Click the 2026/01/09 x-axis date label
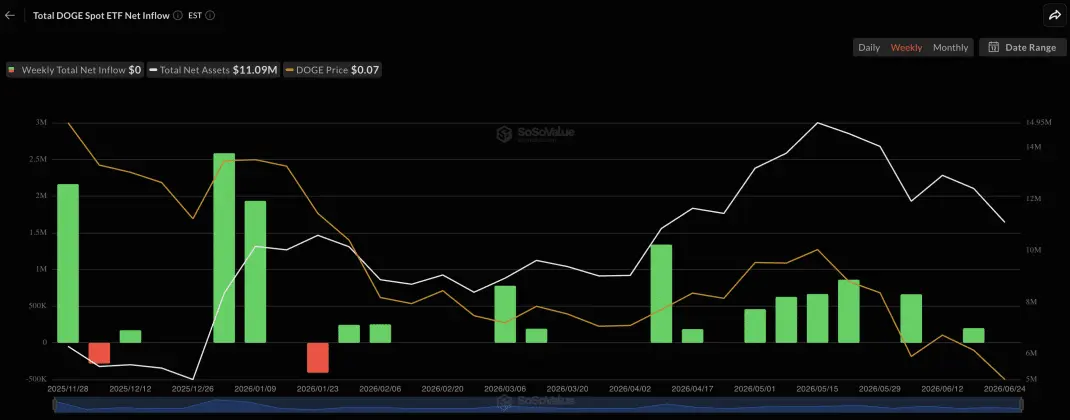The width and height of the screenshot is (1070, 420). tap(255, 388)
